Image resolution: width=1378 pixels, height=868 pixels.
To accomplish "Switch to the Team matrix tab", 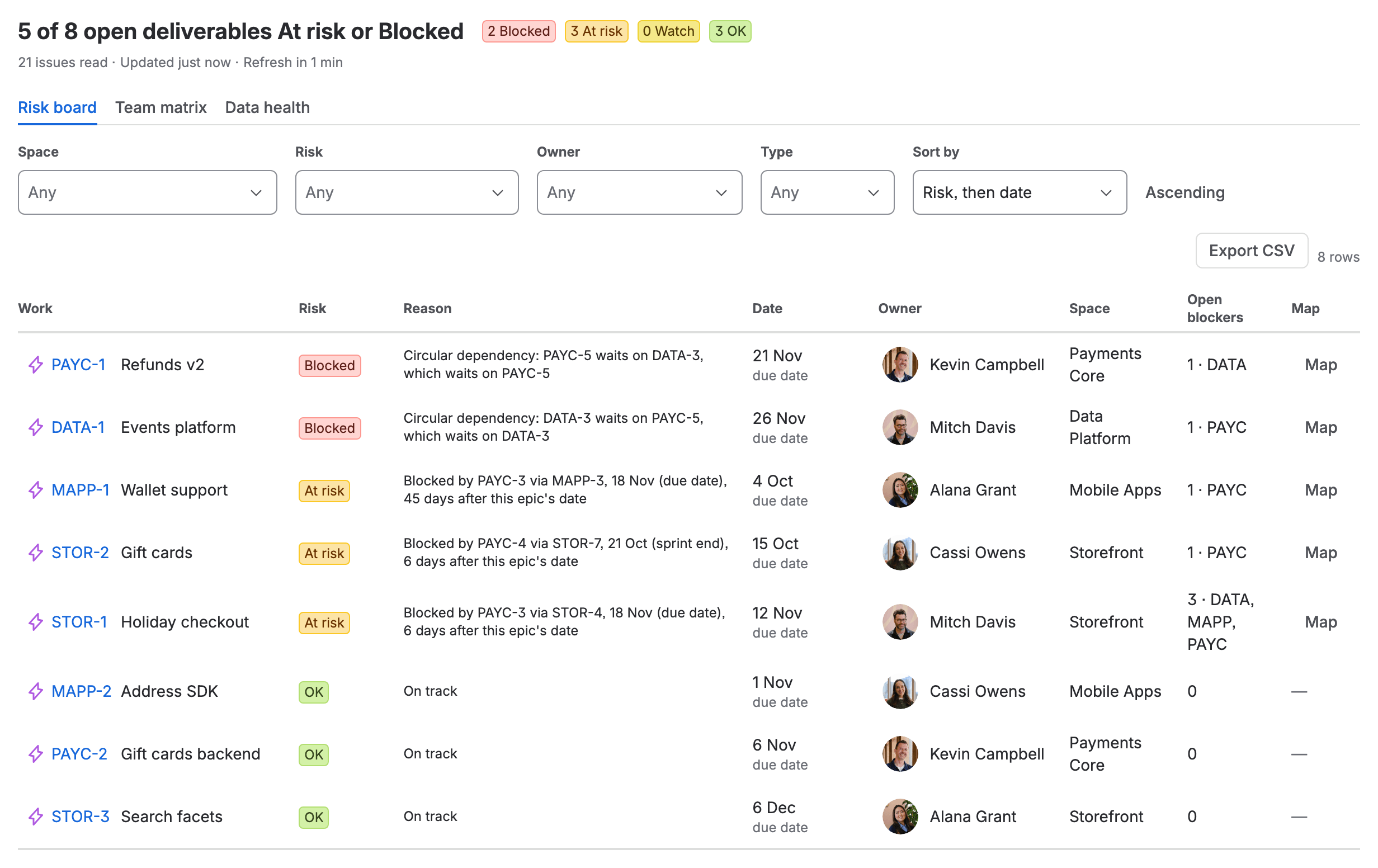I will [x=161, y=107].
